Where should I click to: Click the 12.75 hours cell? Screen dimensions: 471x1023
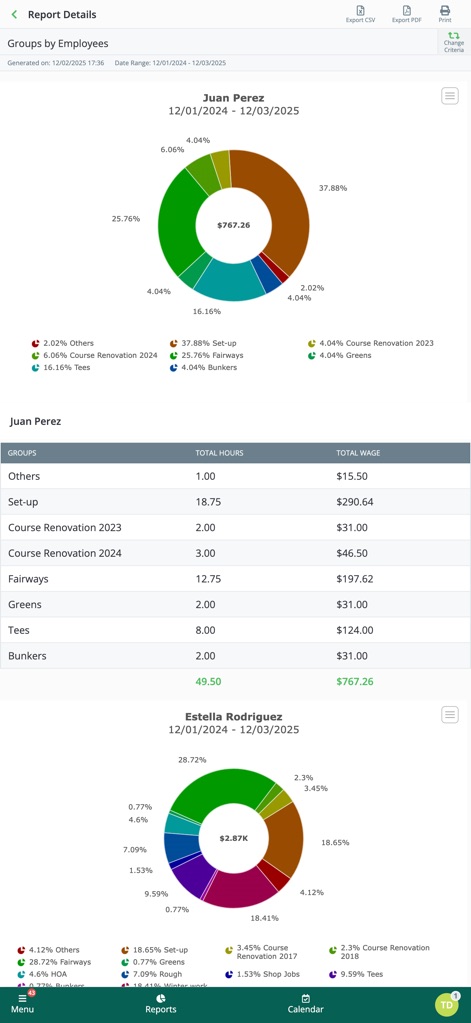coord(208,579)
